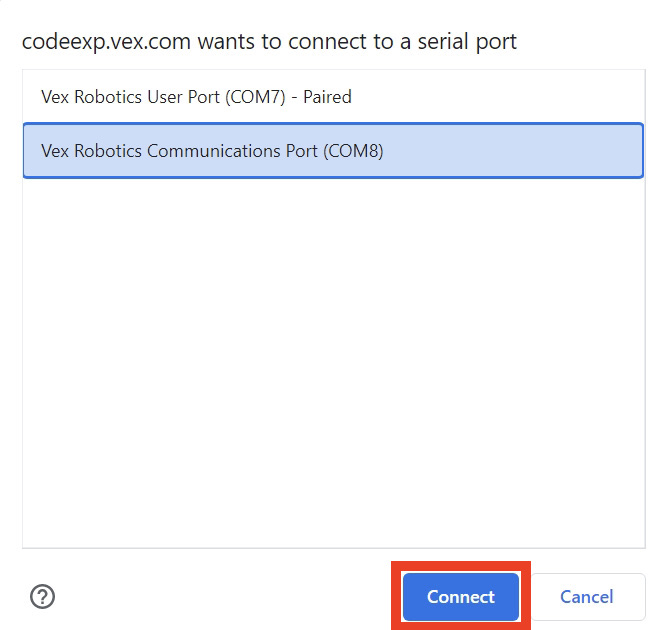Click the circled question mark icon

click(43, 597)
